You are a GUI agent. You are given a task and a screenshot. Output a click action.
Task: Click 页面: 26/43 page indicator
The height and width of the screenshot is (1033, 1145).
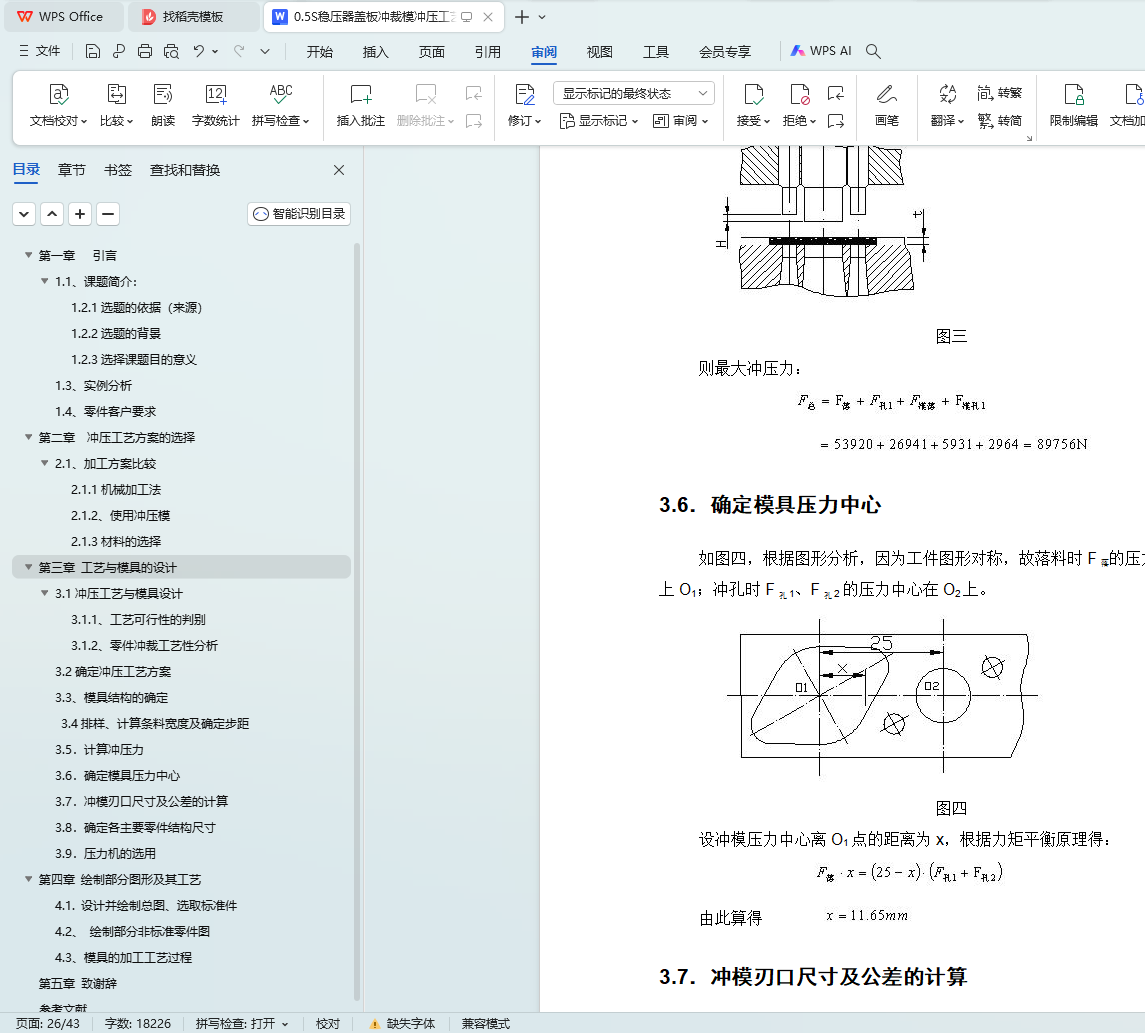pos(48,1024)
